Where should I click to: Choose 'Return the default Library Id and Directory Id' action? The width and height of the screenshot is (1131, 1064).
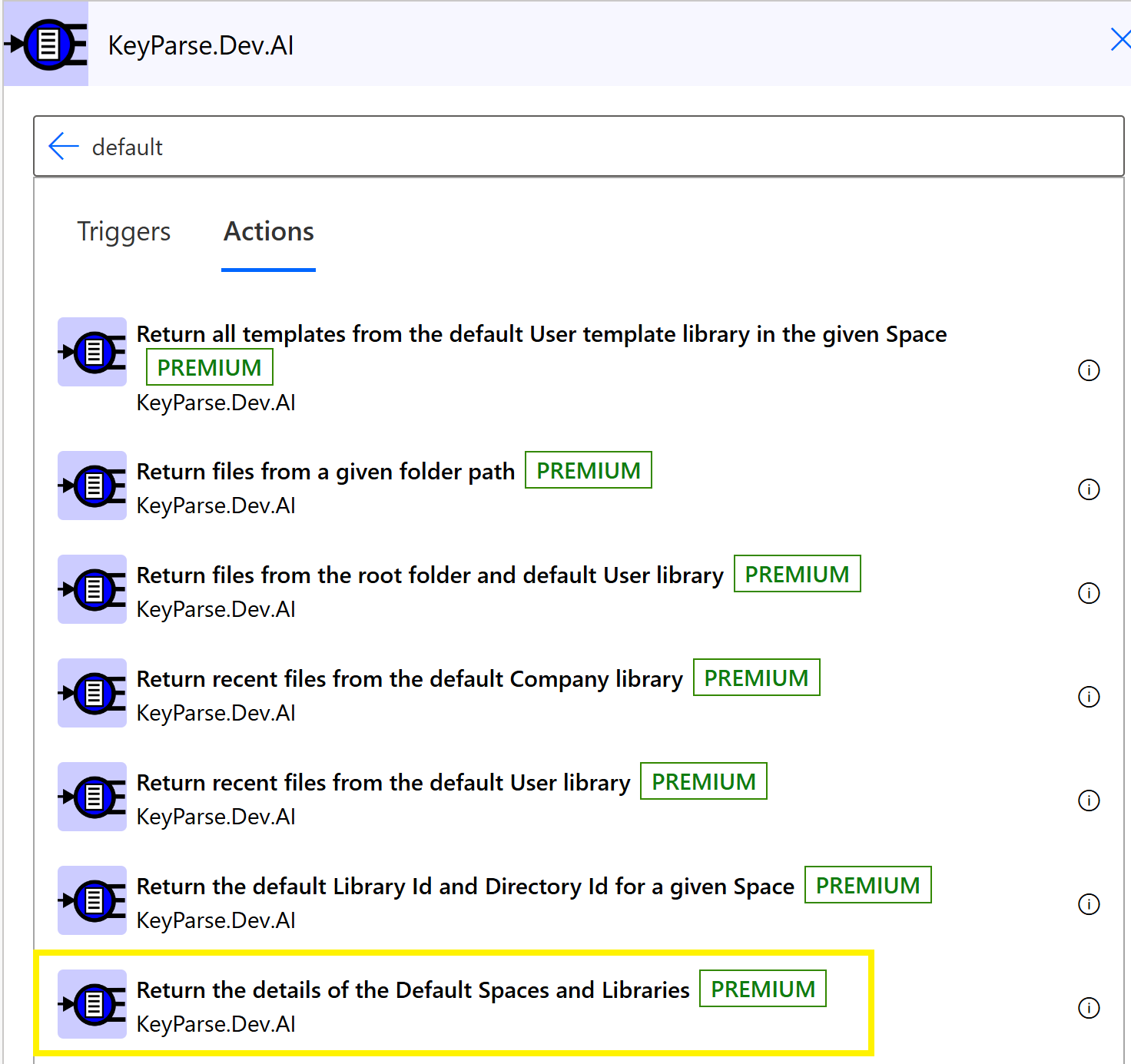(x=466, y=887)
